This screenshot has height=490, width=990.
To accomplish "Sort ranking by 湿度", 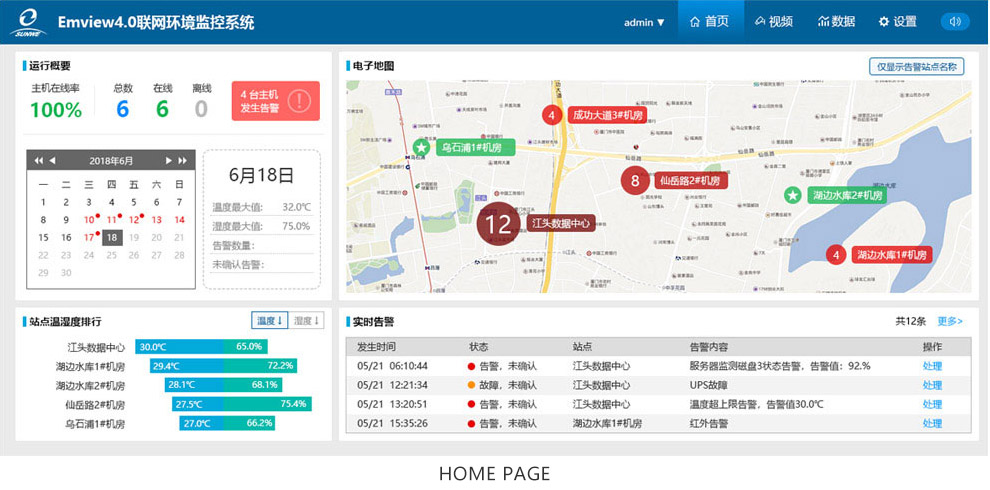I will point(307,321).
